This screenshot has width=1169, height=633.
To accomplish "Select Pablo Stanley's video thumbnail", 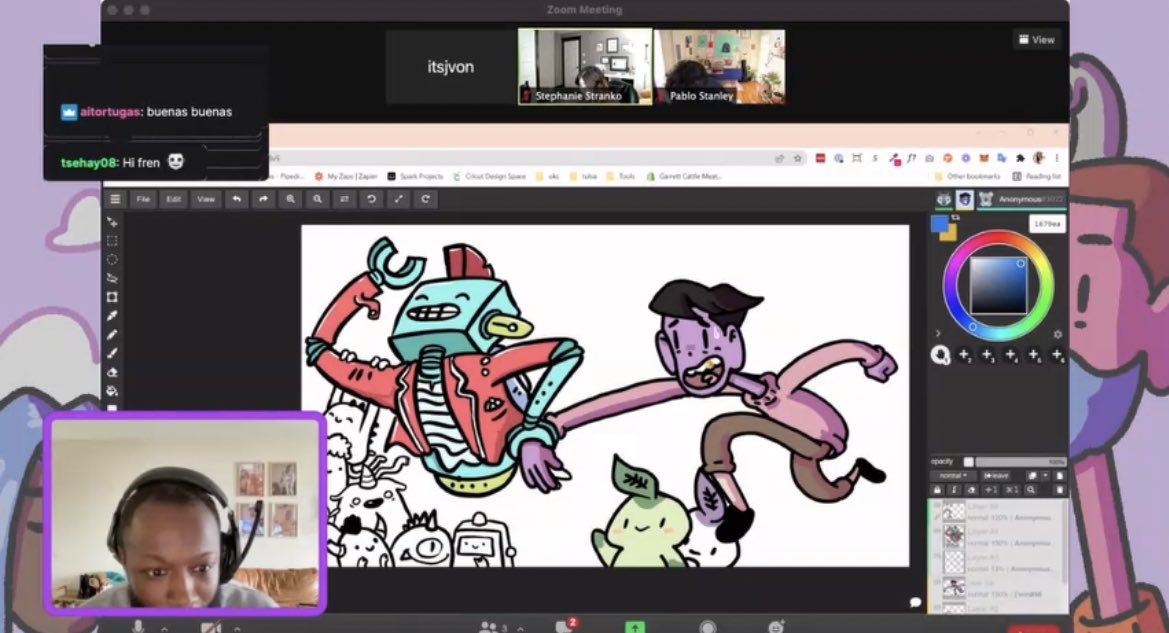I will (x=719, y=66).
